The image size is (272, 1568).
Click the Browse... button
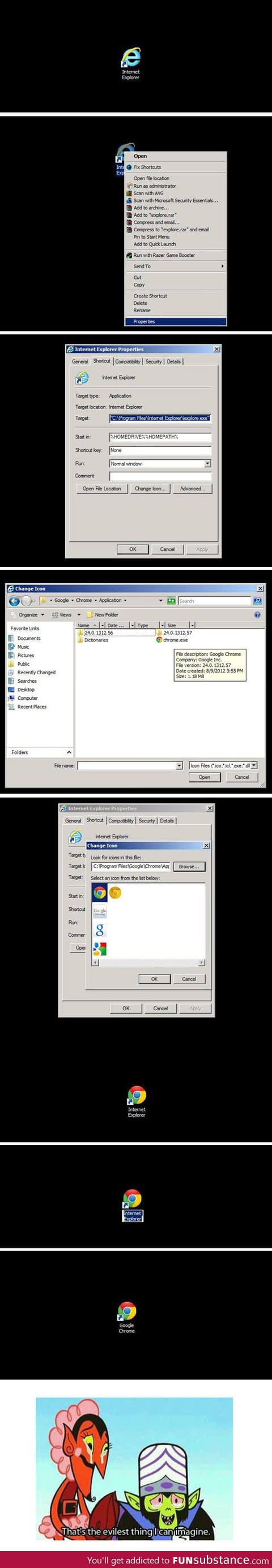tap(189, 866)
